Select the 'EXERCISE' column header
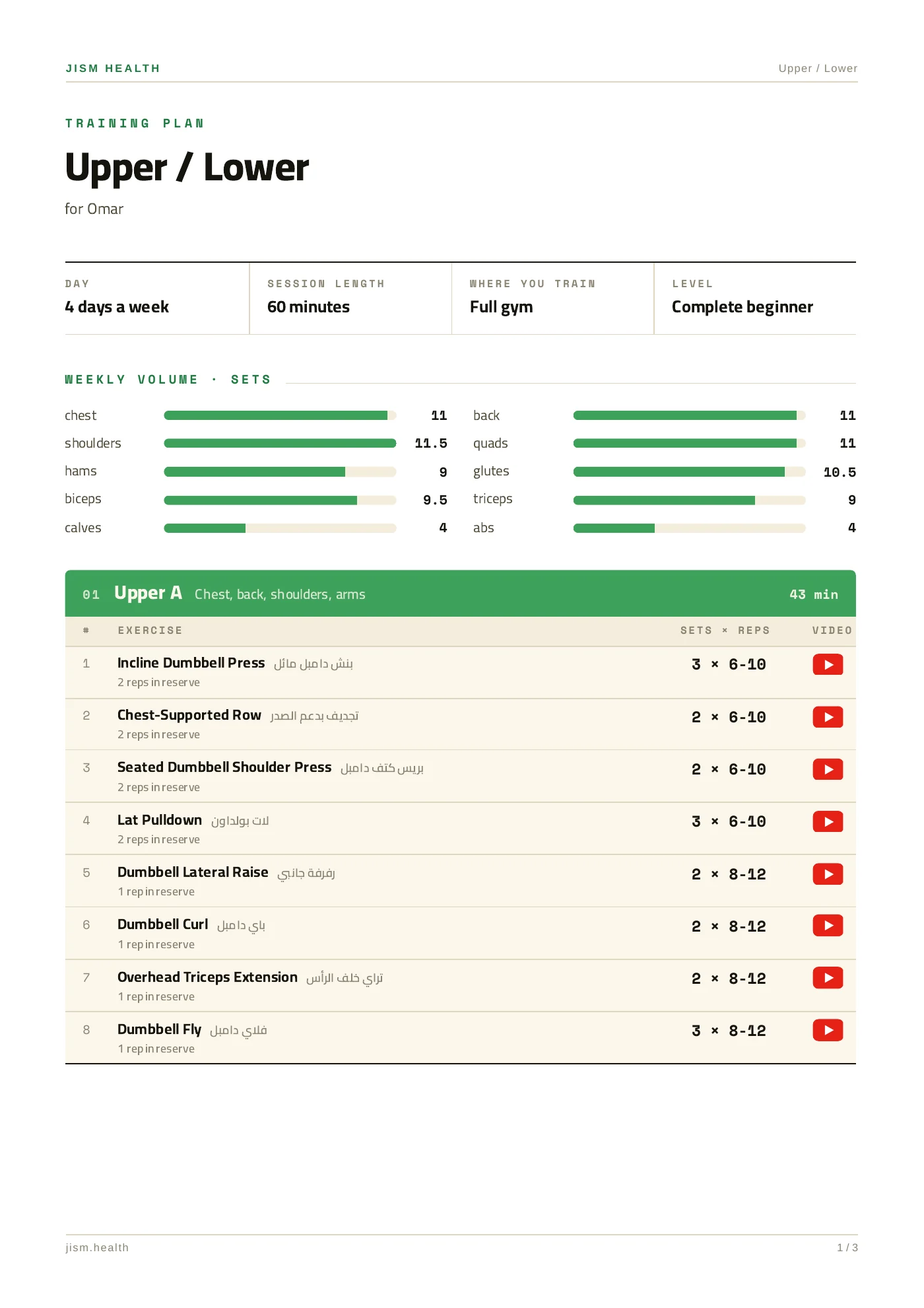 [150, 631]
